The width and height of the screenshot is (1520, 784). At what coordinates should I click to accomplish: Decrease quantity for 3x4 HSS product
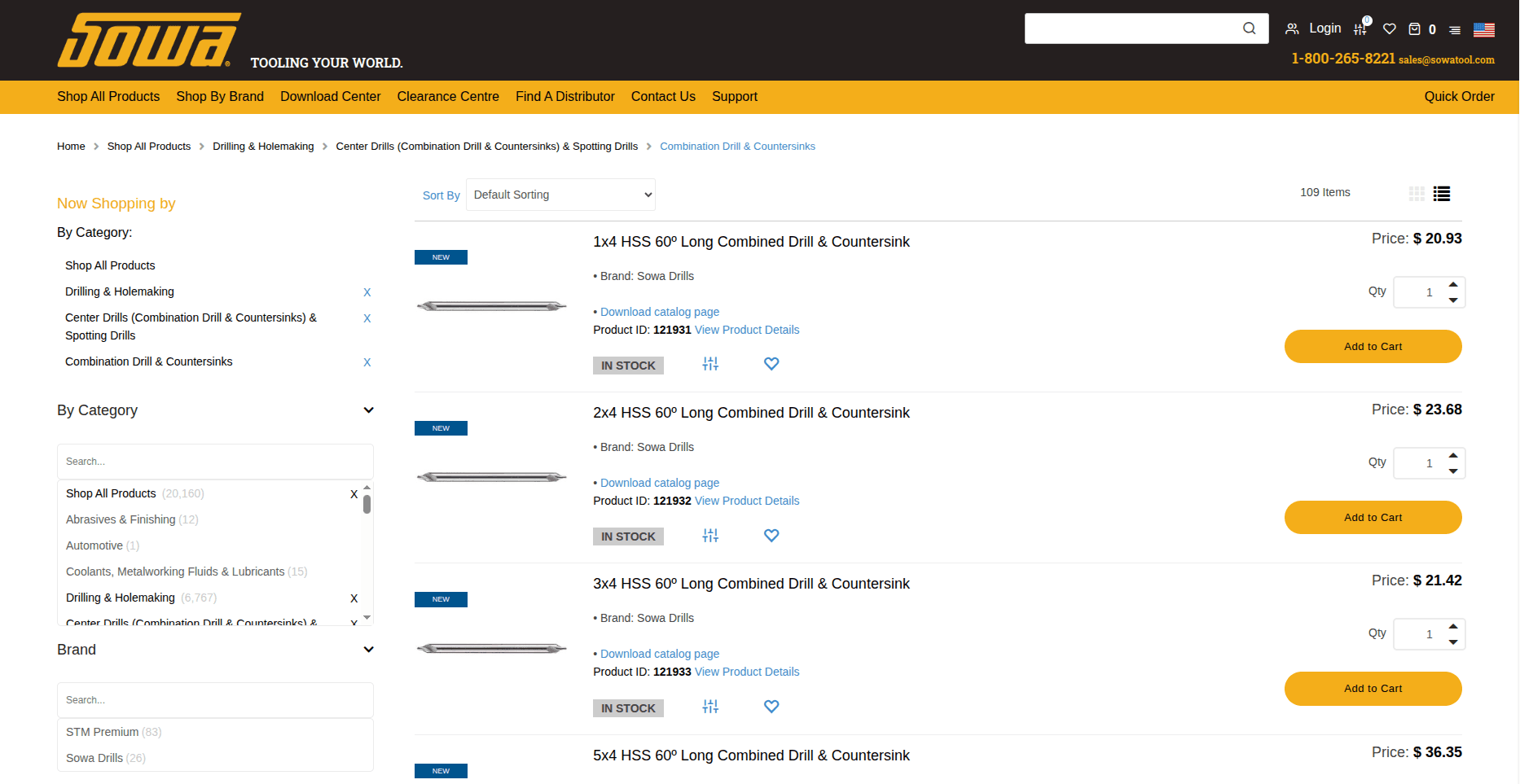1453,642
